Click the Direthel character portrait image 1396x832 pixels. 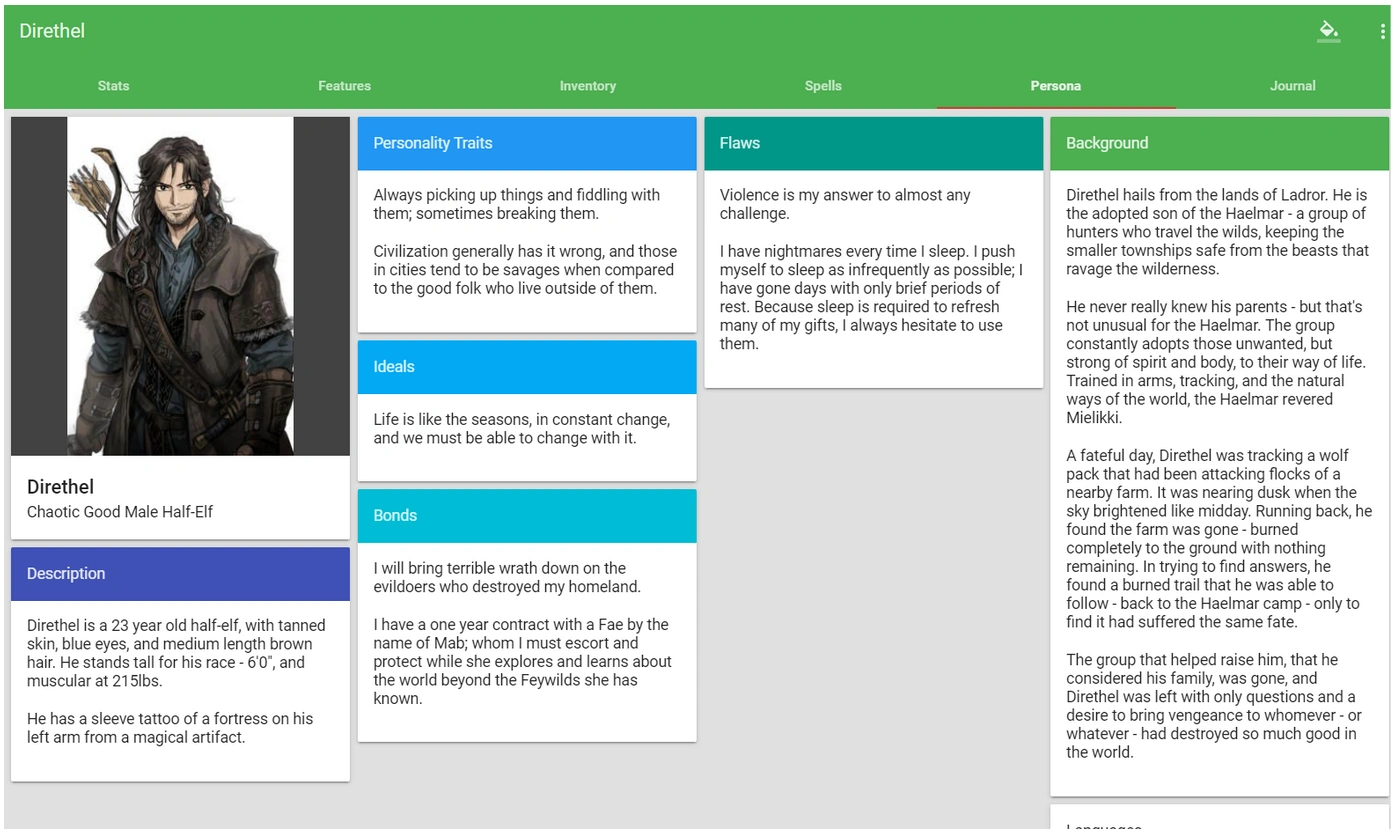(x=180, y=286)
